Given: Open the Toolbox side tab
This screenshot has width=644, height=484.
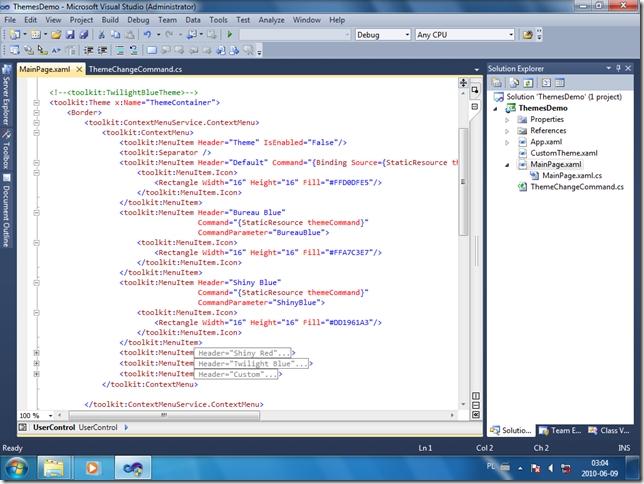Looking at the screenshot, I should 6,150.
